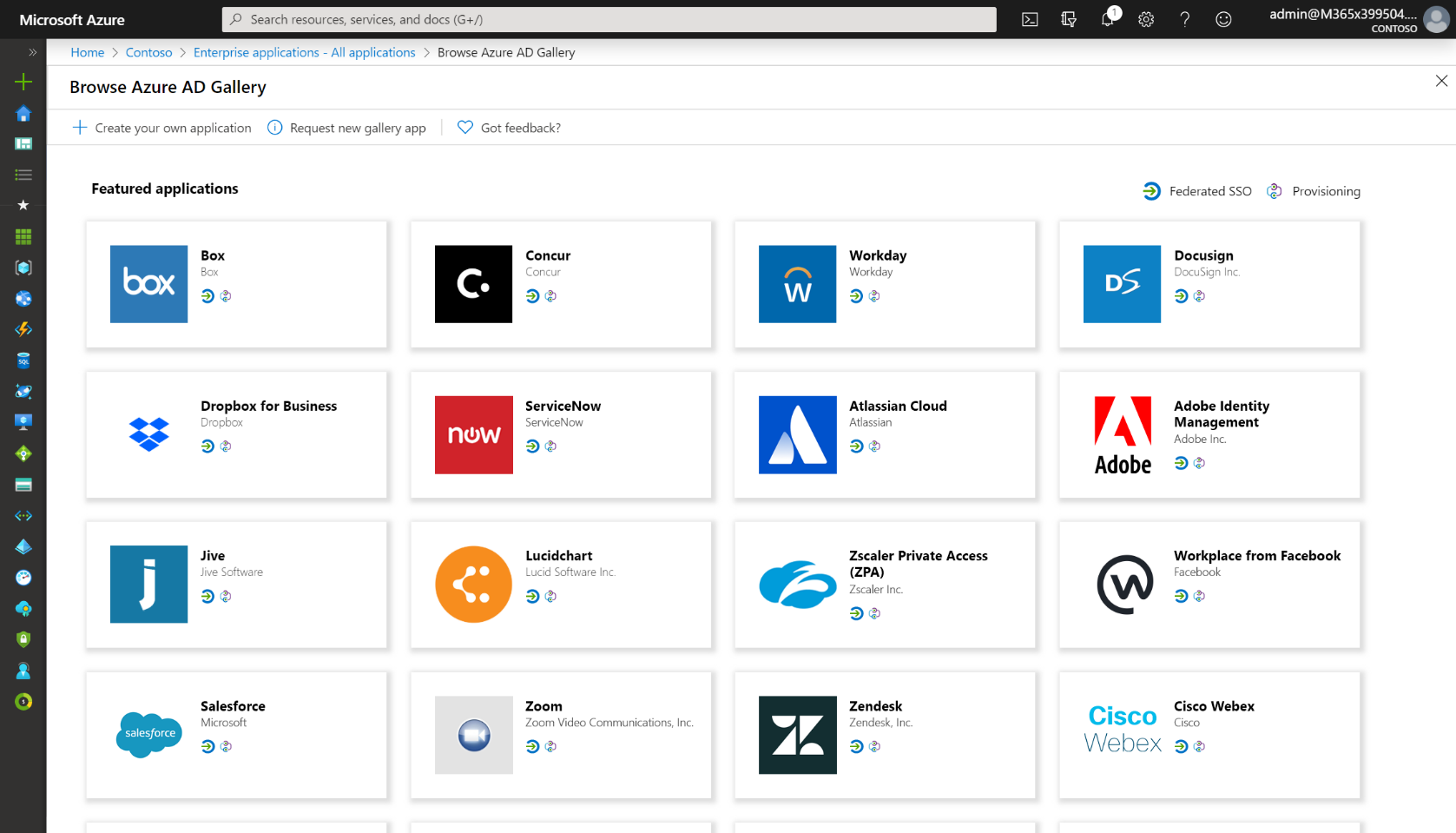
Task: Click the green Create a resource plus icon
Action: pyautogui.click(x=23, y=81)
